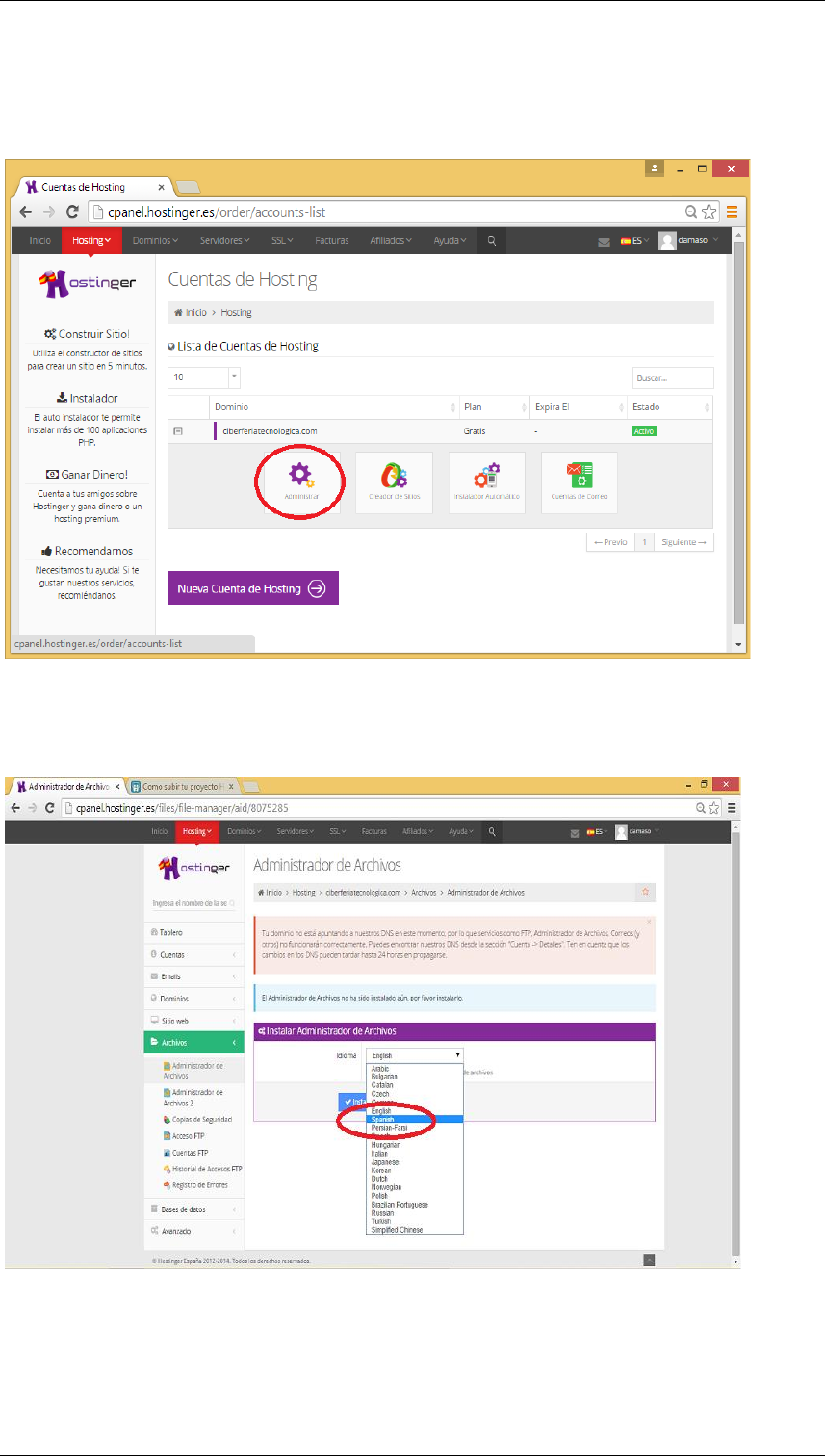825x1456 pixels.
Task: Click the Tablero sidebar item
Action: (193, 932)
